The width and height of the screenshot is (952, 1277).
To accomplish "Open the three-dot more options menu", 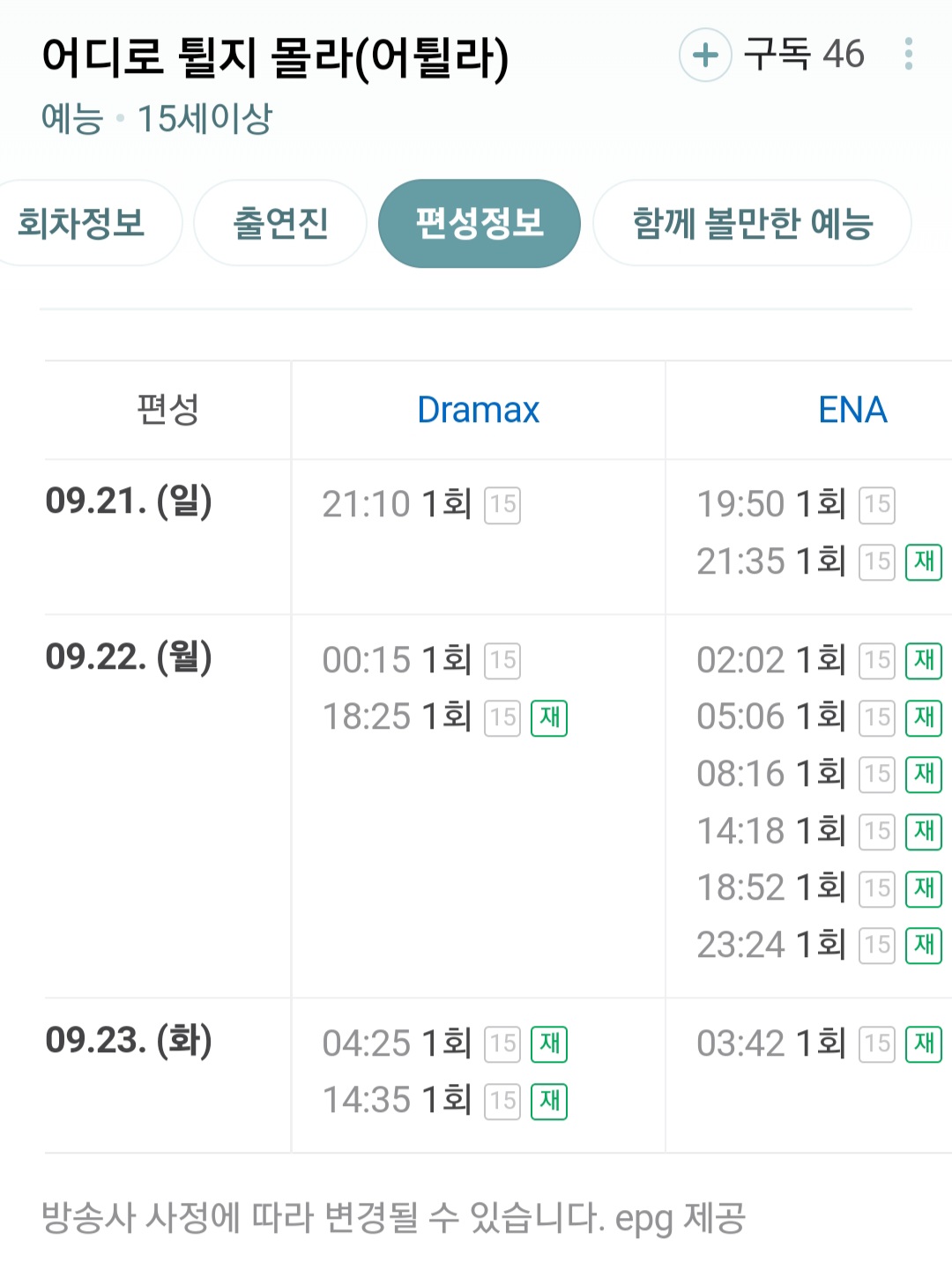I will click(908, 55).
